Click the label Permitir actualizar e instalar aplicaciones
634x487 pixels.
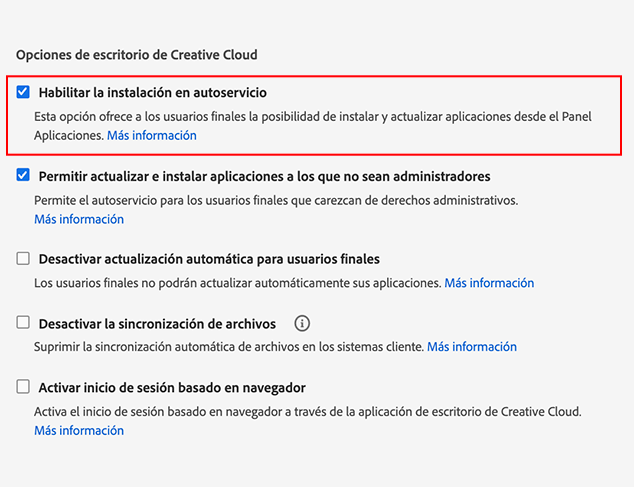[264, 176]
